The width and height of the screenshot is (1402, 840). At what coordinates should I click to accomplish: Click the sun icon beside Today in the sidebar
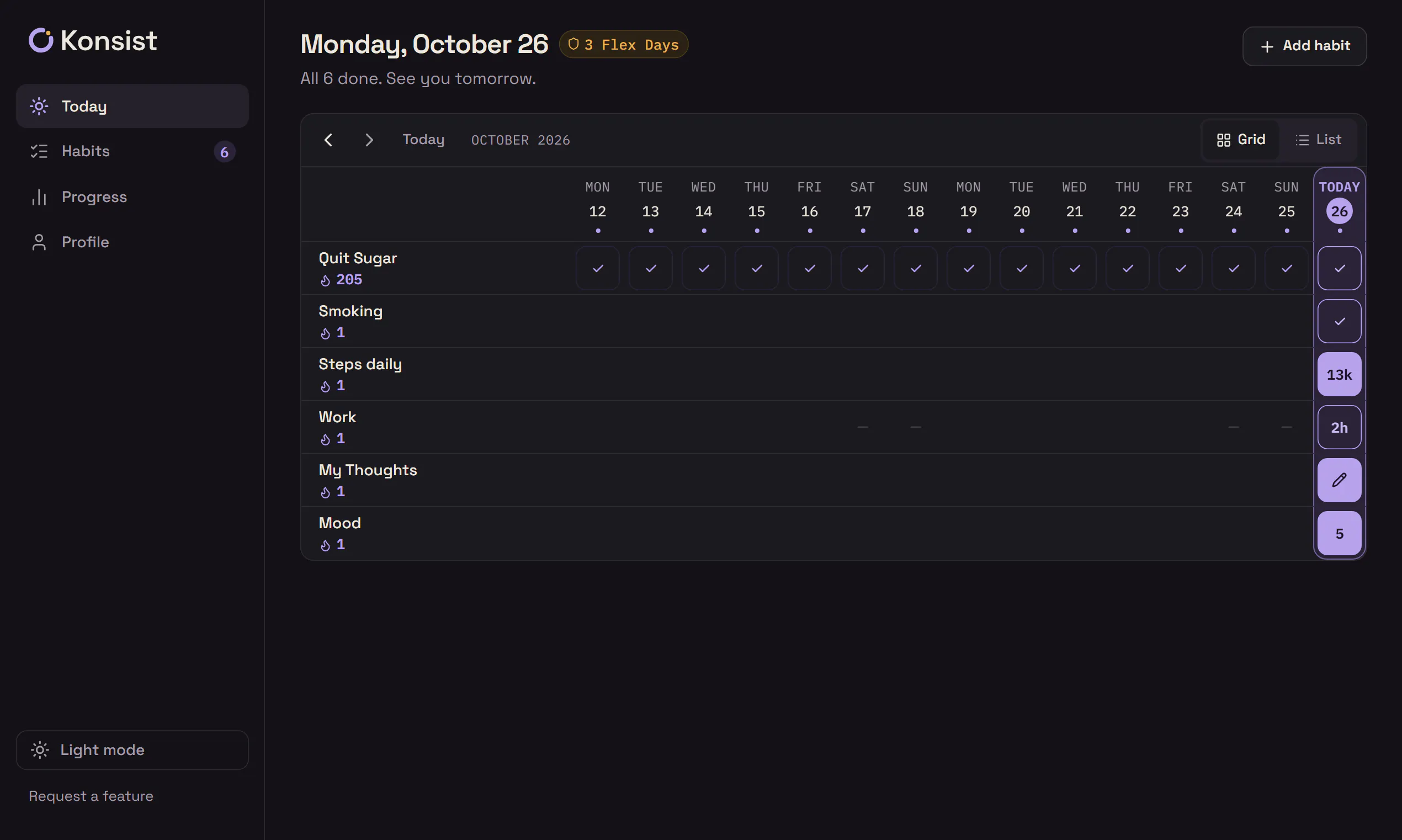coord(39,107)
